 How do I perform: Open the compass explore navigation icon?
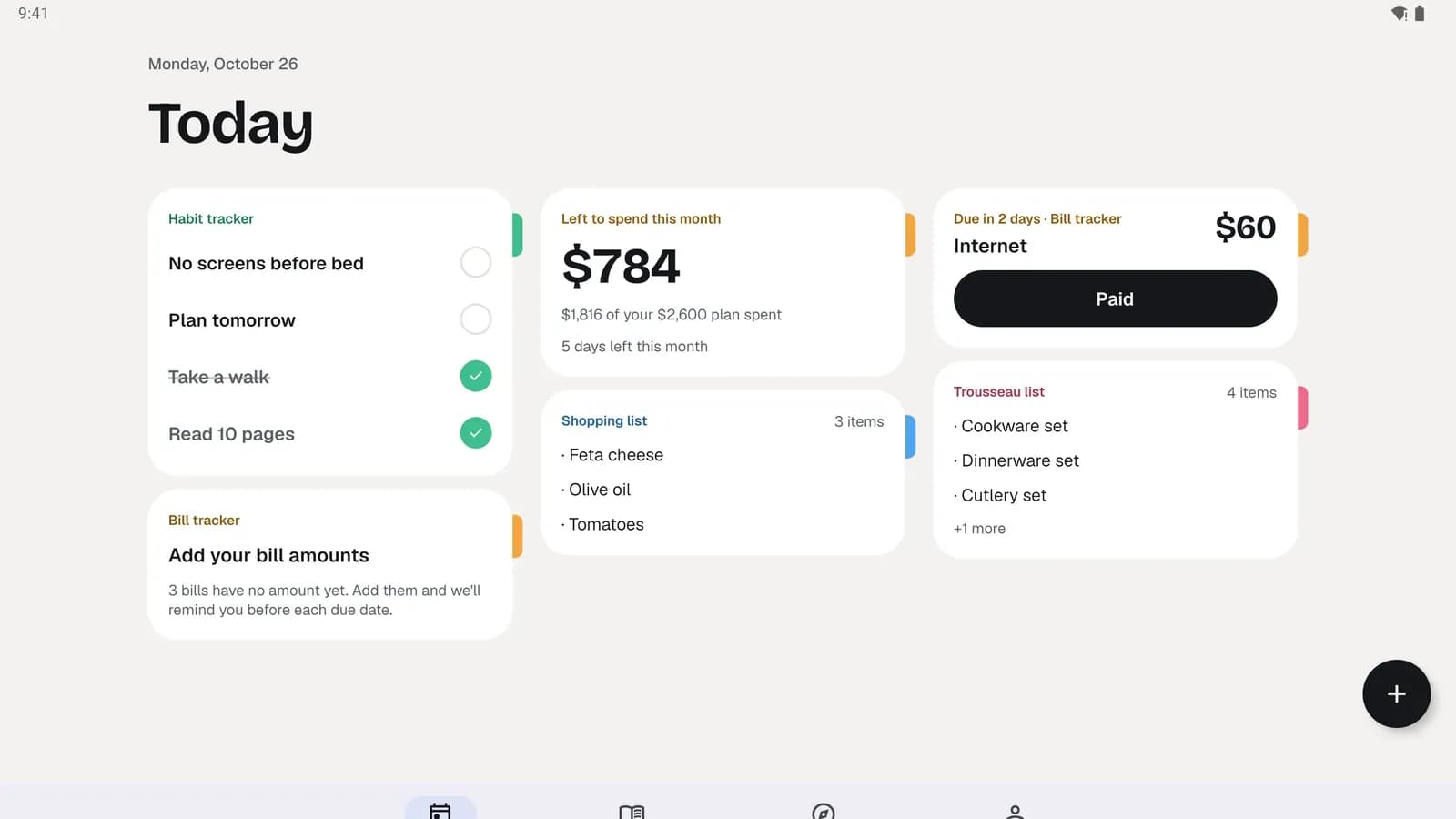pos(824,811)
